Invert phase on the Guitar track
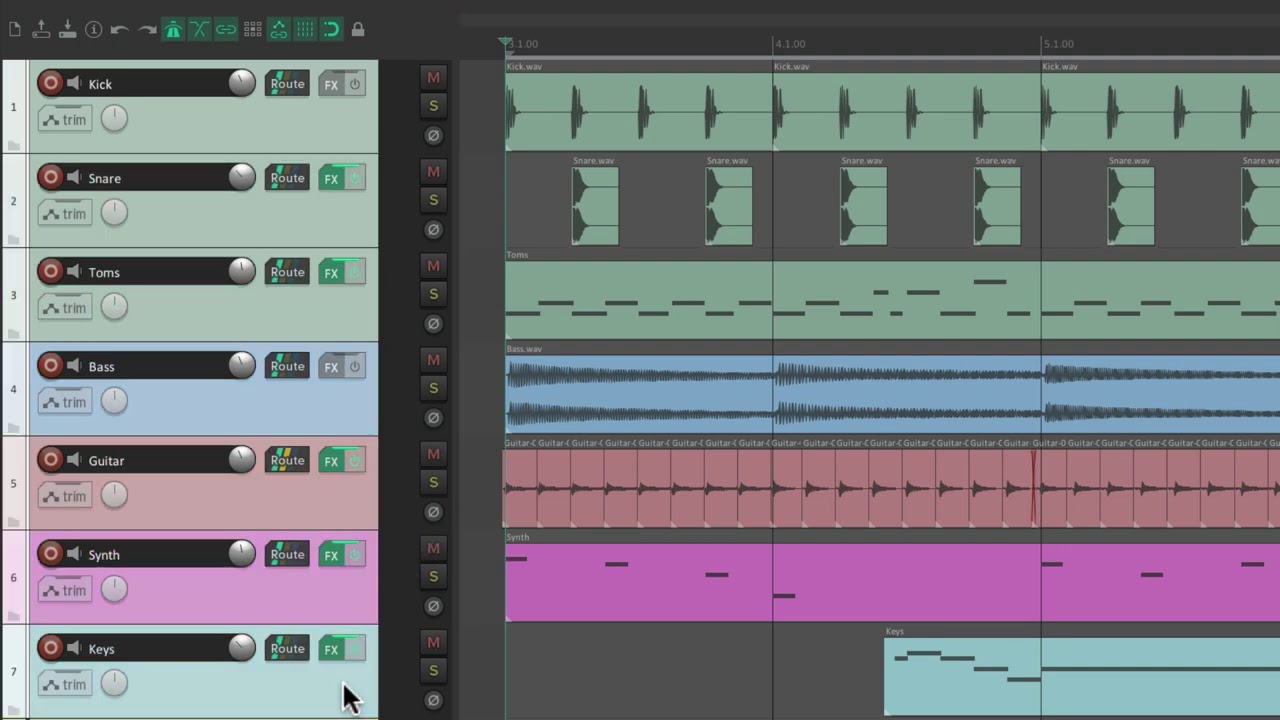The height and width of the screenshot is (720, 1280). click(x=433, y=511)
